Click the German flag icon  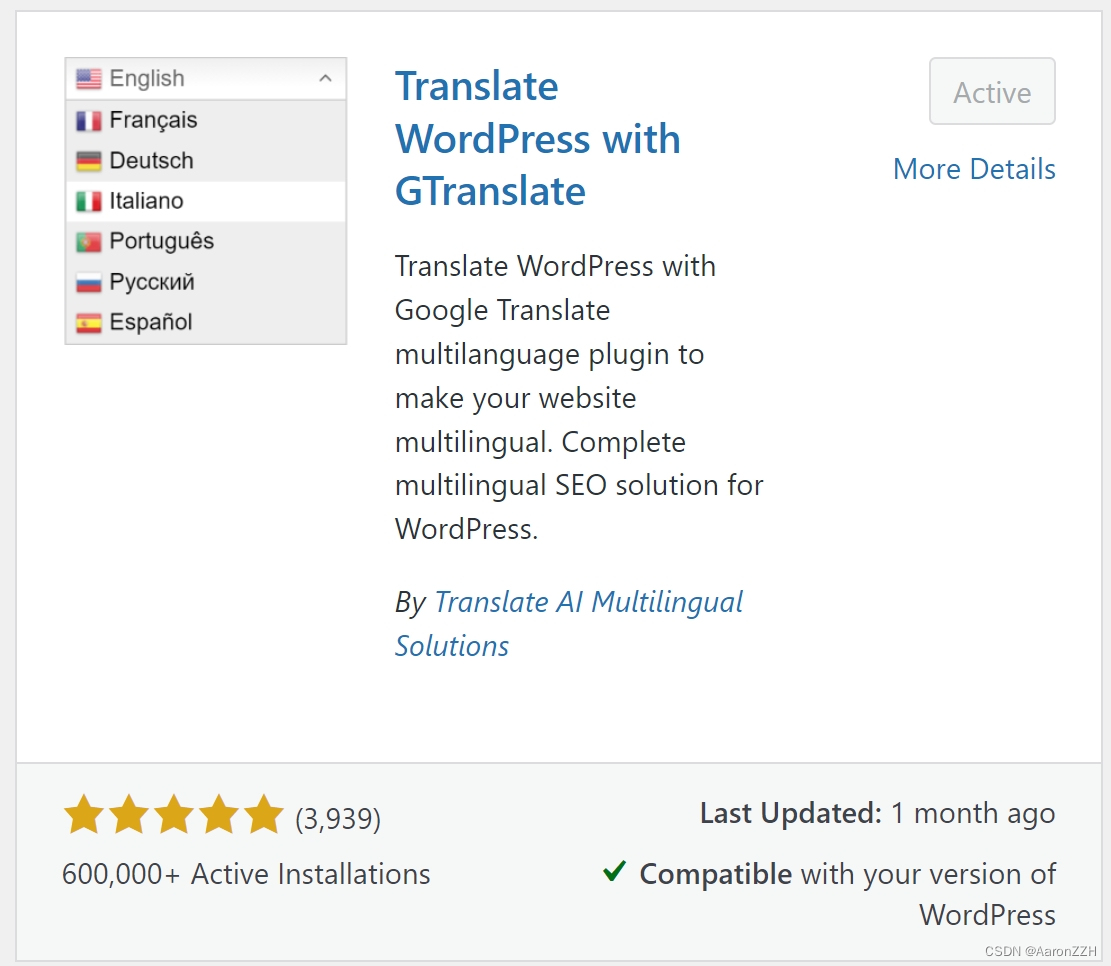89,161
